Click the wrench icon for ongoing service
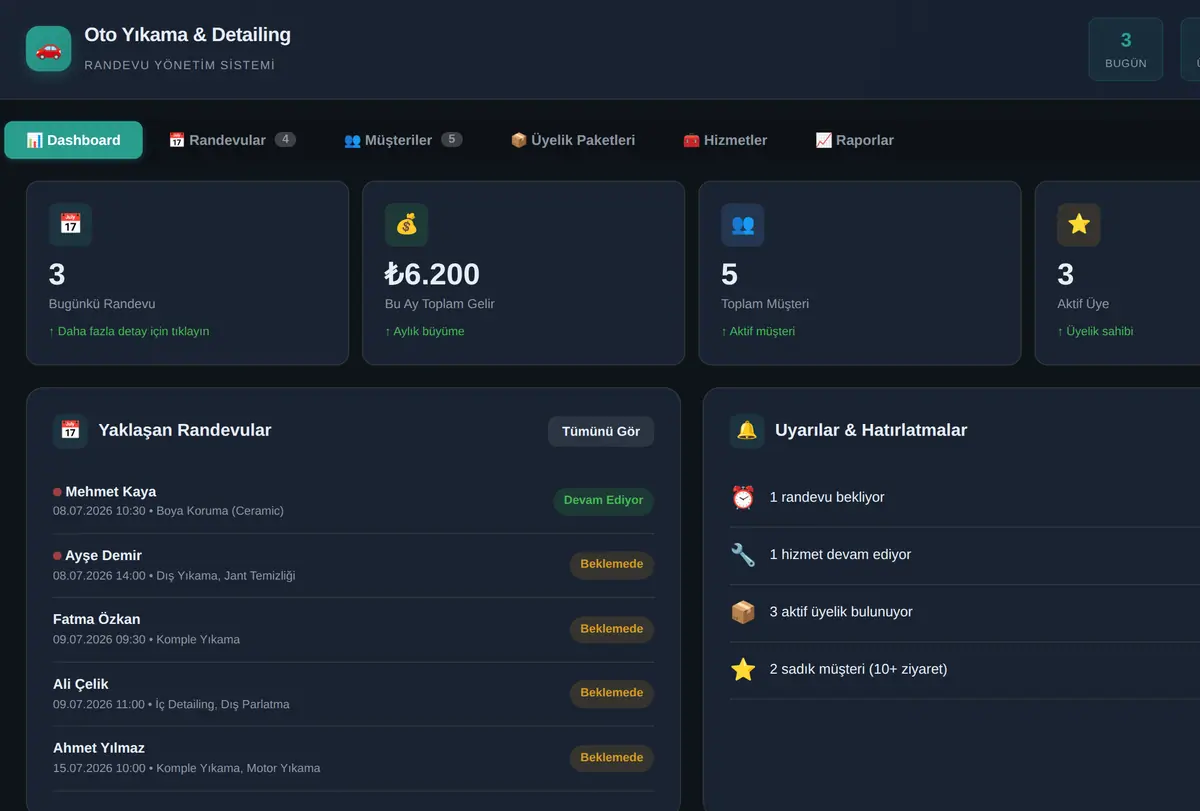This screenshot has width=1200, height=811. click(743, 555)
